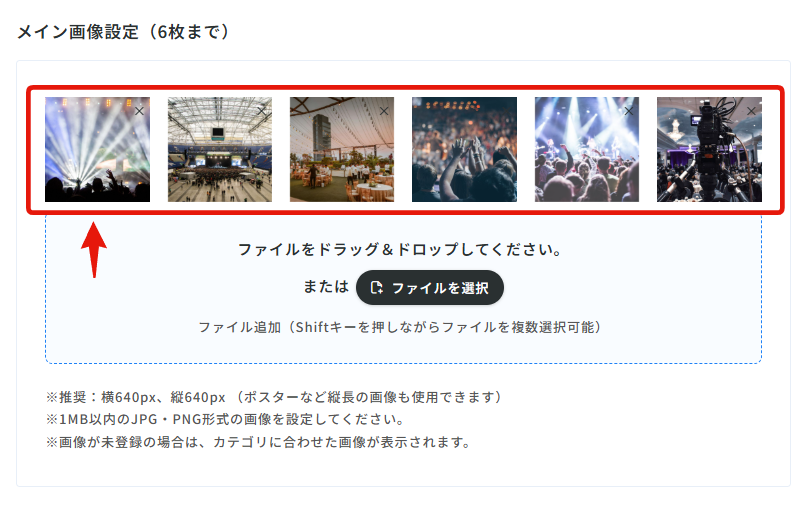Remove the outdoor tent banquet image
Viewport: 810px width, 520px height.
tap(384, 111)
